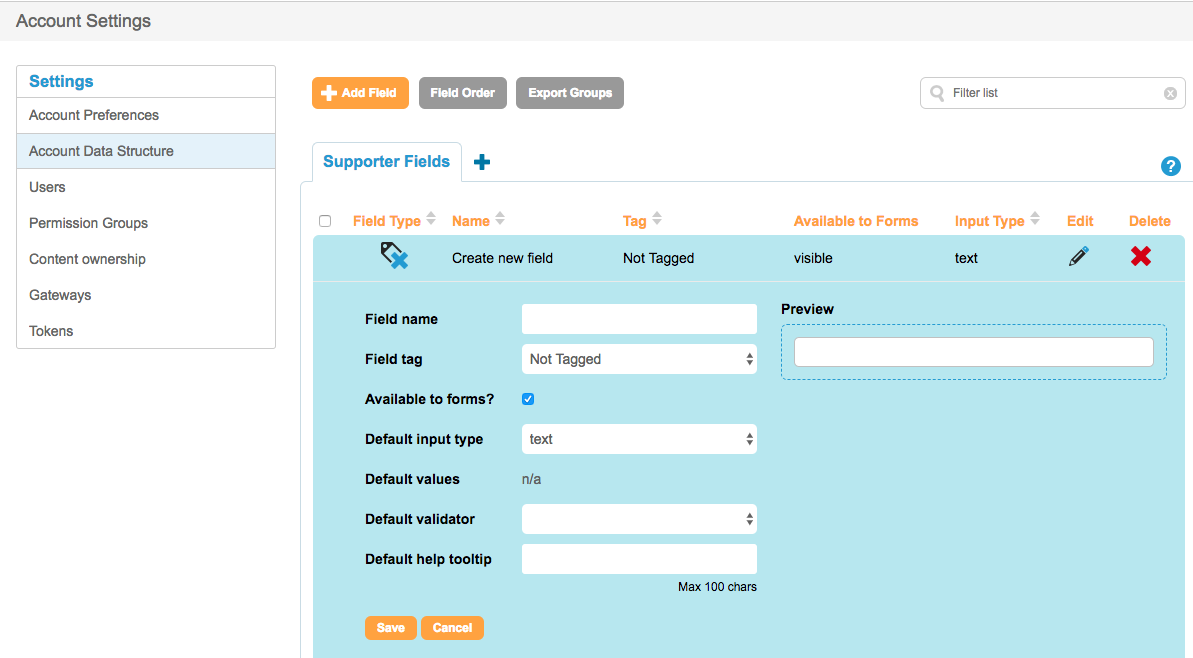Sort by Name column arrows

pos(500,220)
